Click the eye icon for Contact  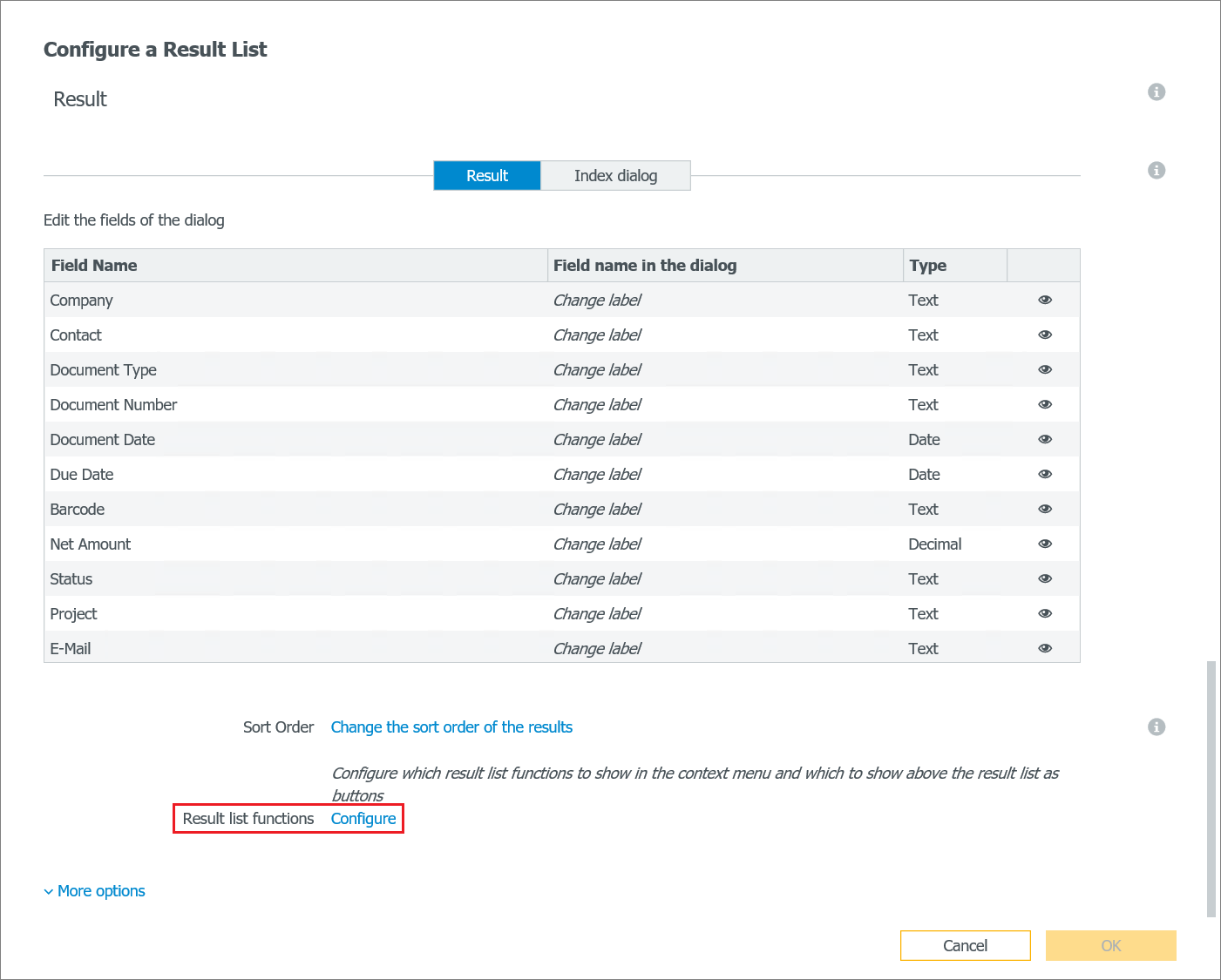tap(1044, 335)
